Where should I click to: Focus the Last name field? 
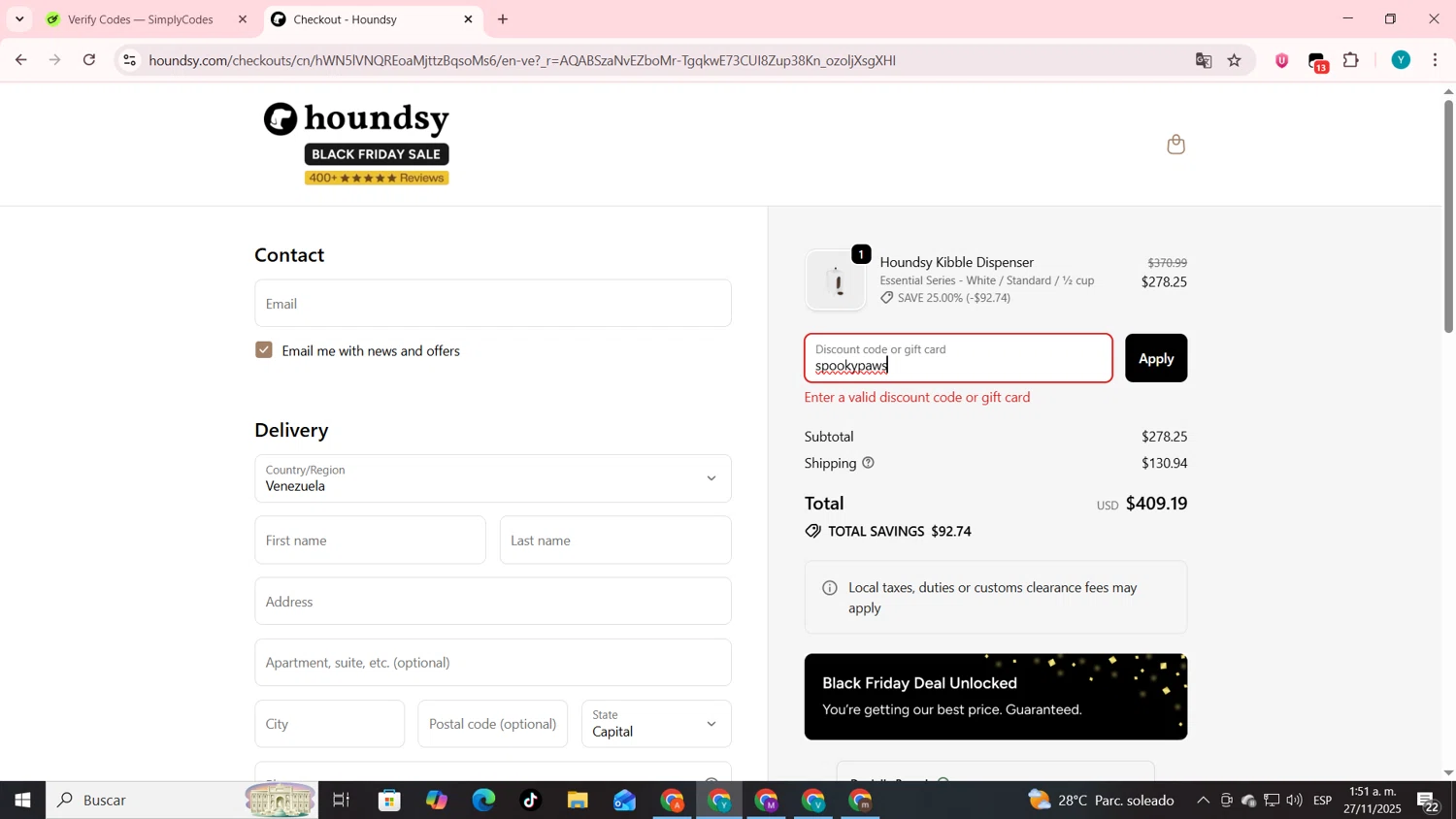615,541
